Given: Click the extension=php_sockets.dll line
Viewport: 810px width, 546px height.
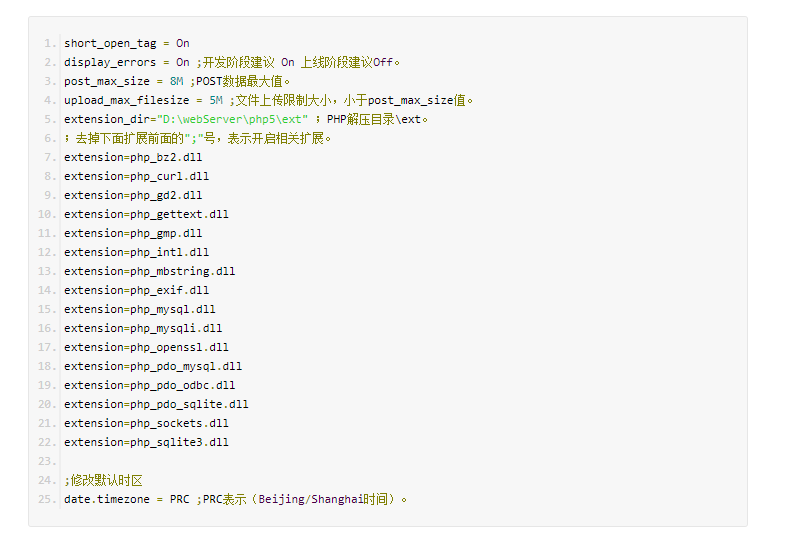Looking at the screenshot, I should point(146,423).
